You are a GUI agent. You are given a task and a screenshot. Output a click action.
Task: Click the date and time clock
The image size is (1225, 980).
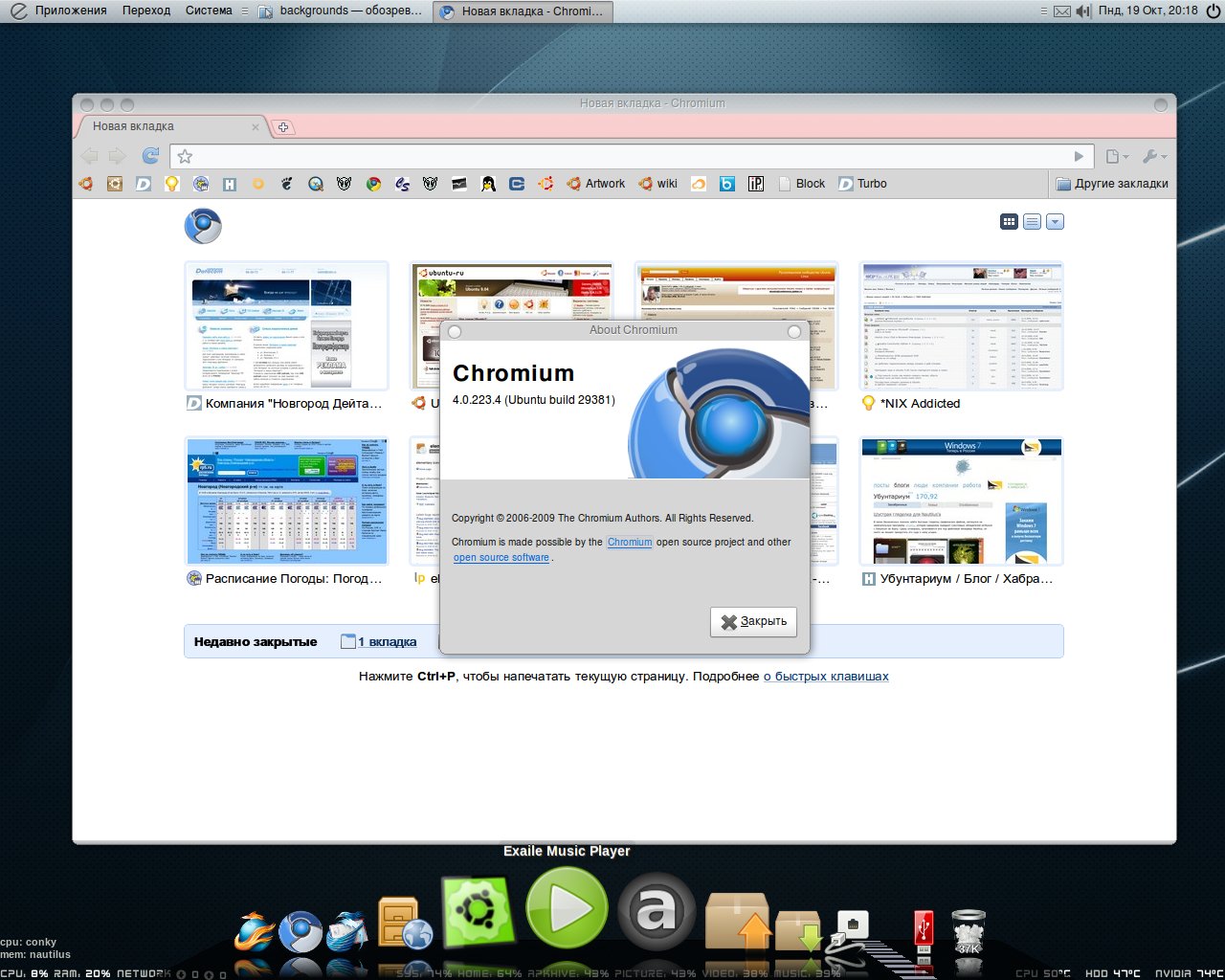1147,11
